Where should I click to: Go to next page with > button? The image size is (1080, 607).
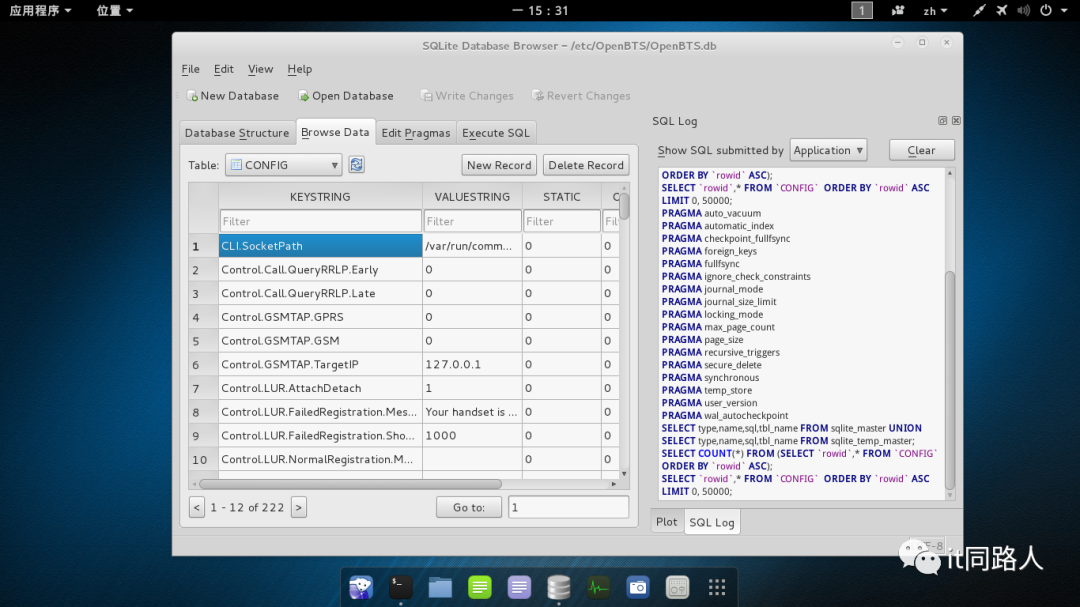(x=298, y=507)
